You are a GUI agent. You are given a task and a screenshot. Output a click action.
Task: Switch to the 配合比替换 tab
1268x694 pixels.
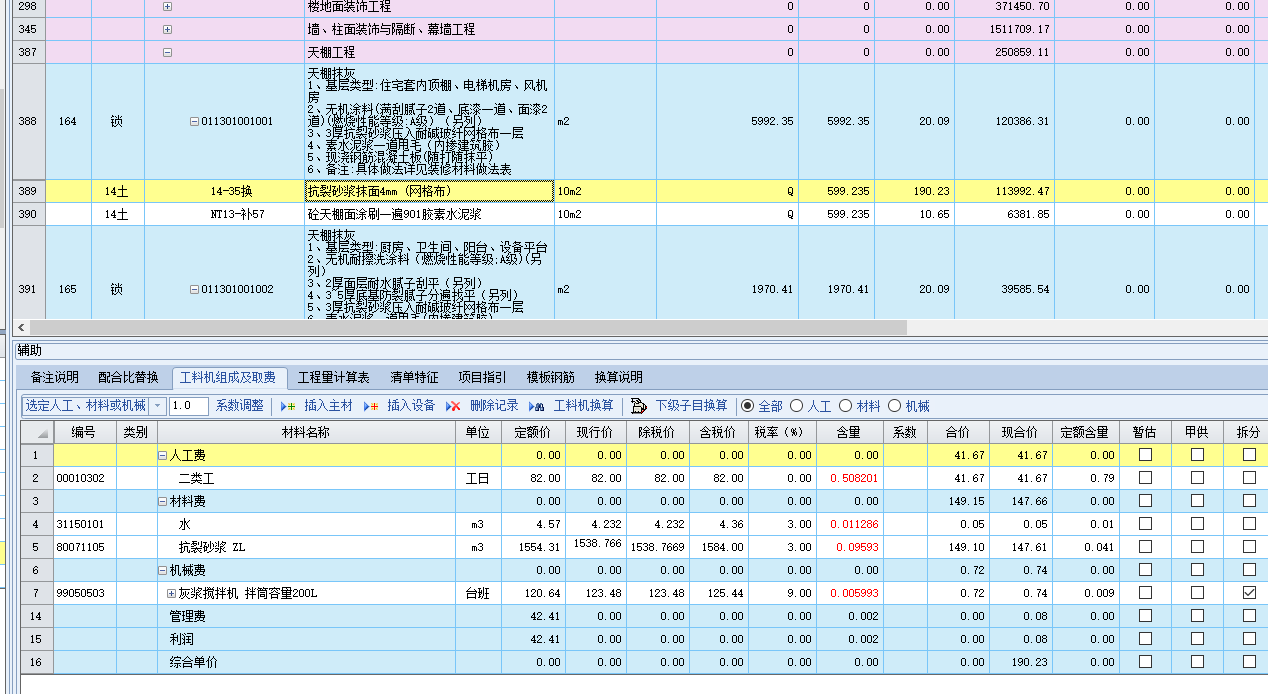click(129, 378)
